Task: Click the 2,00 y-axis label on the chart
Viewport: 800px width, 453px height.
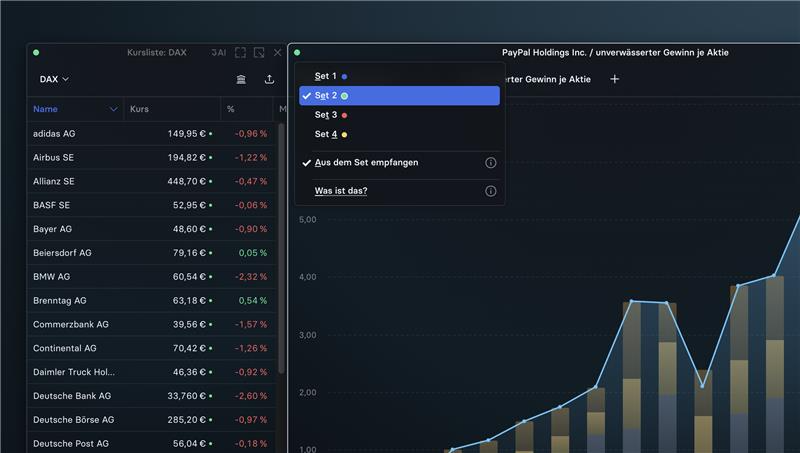Action: click(x=308, y=392)
